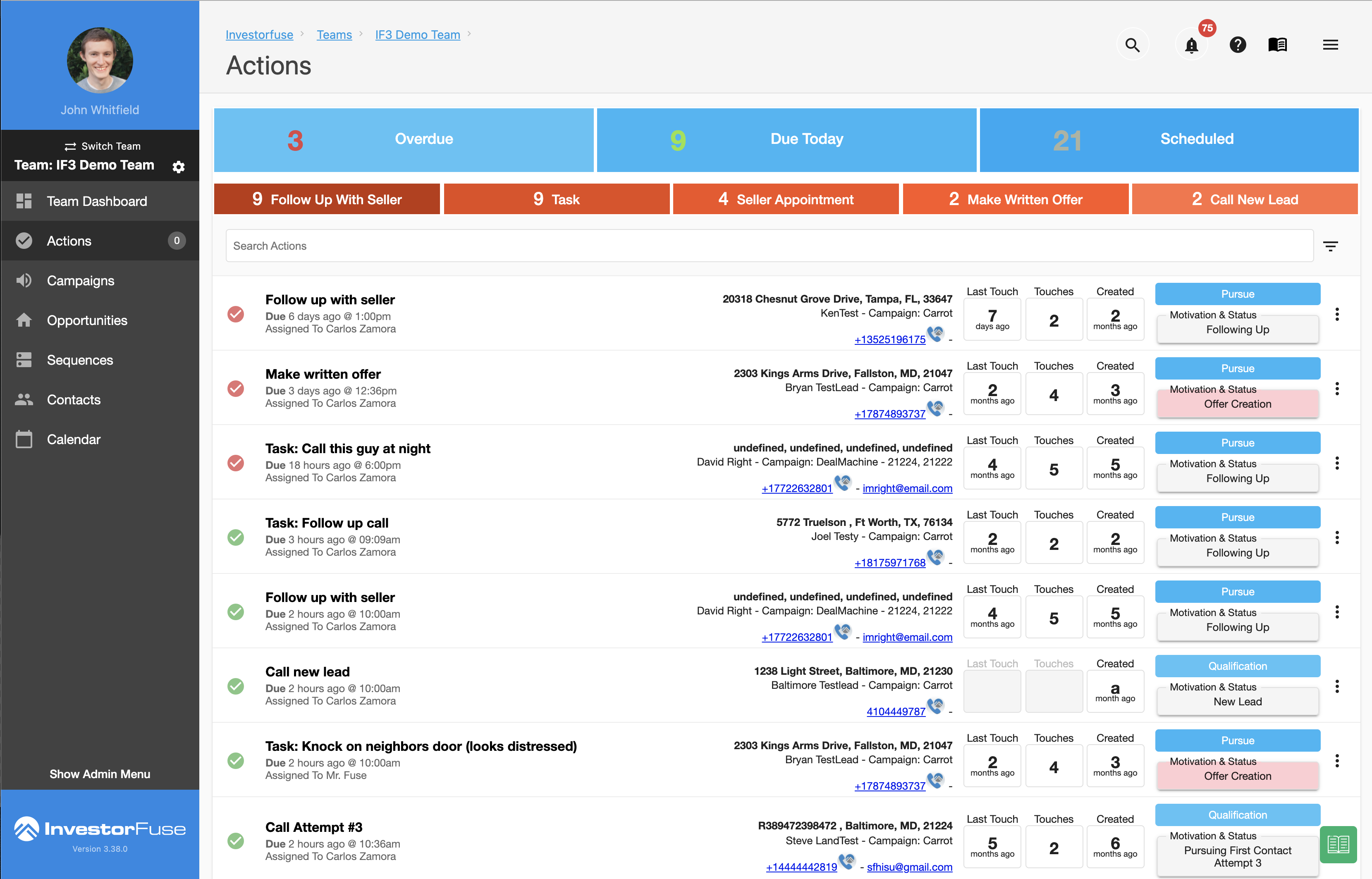Image resolution: width=1372 pixels, height=879 pixels.
Task: Click the Teams breadcrumb link
Action: [334, 35]
